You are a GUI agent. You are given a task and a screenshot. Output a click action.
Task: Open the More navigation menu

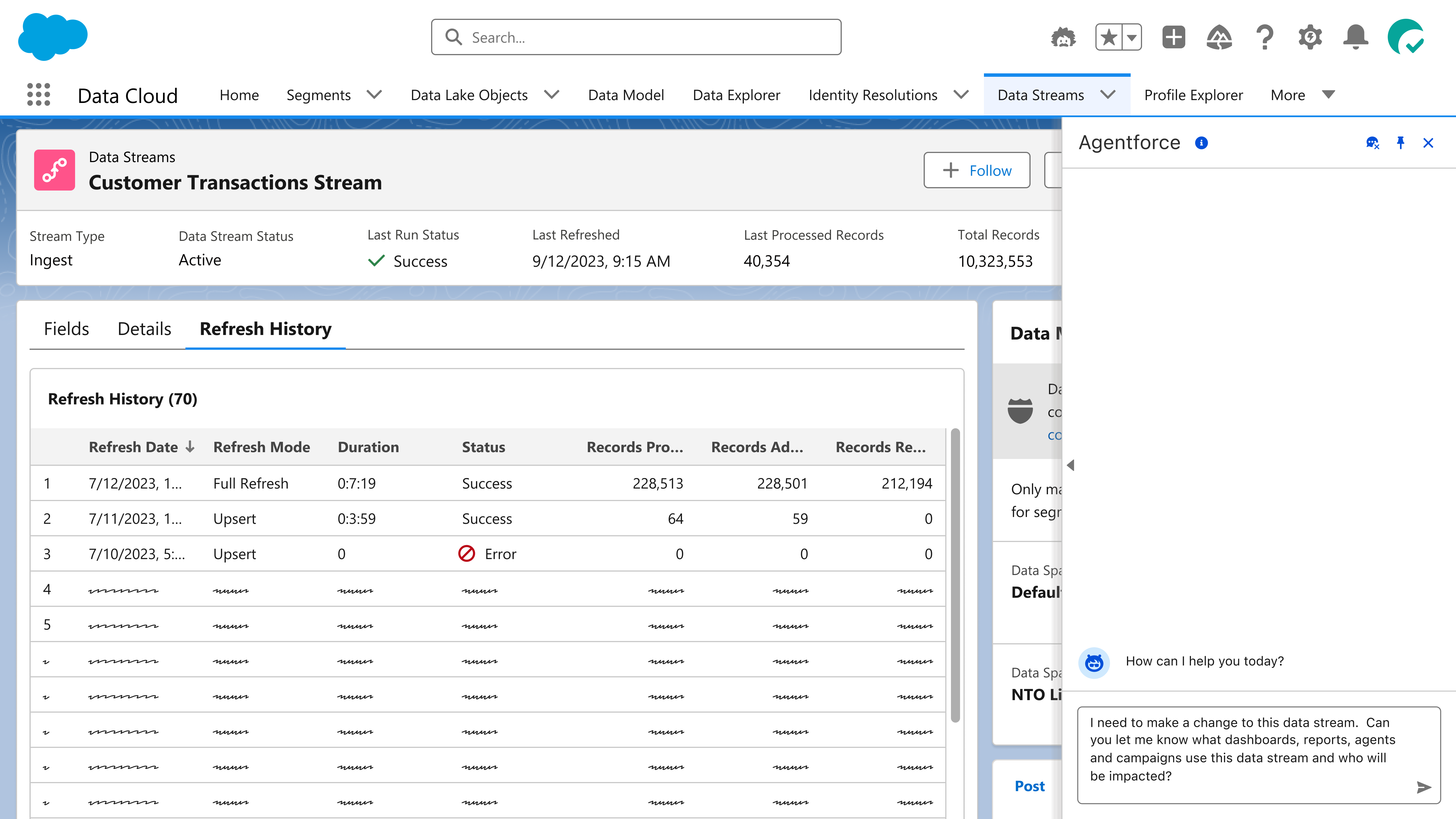[x=1302, y=95]
